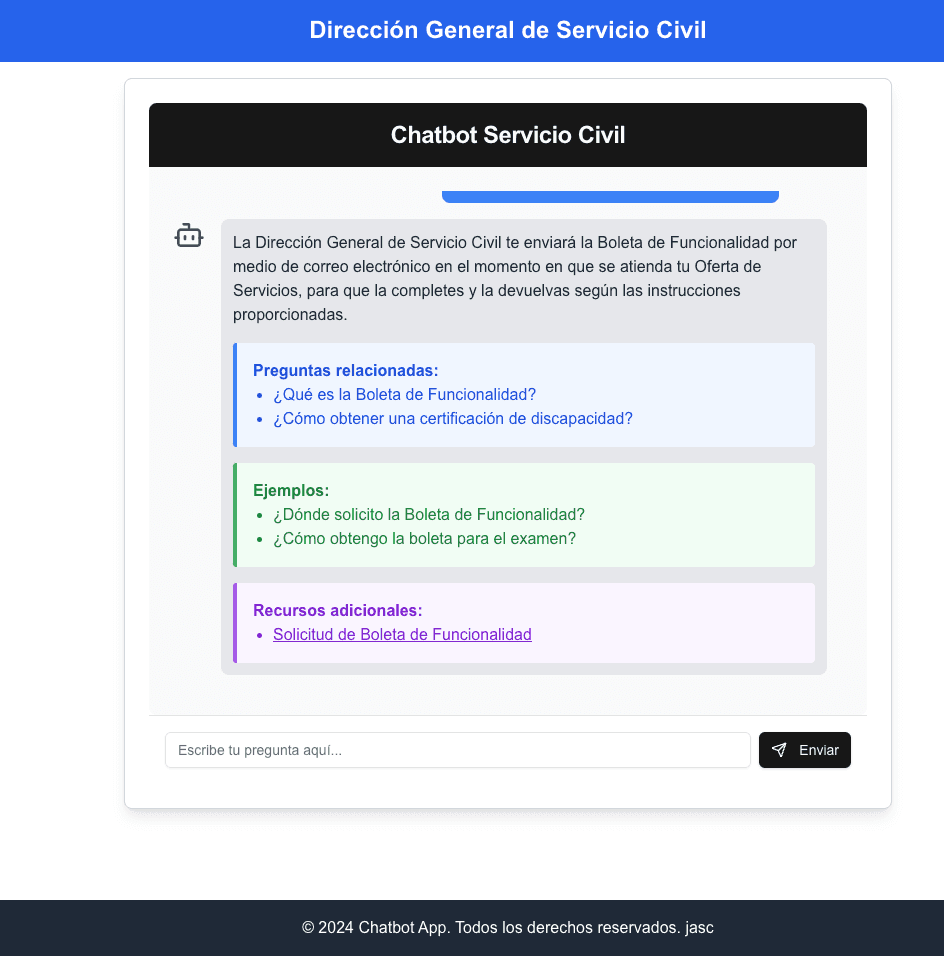Image resolution: width=944 pixels, height=956 pixels.
Task: Click 'Dirección General de Servicio Civil' page header
Action: coord(507,30)
